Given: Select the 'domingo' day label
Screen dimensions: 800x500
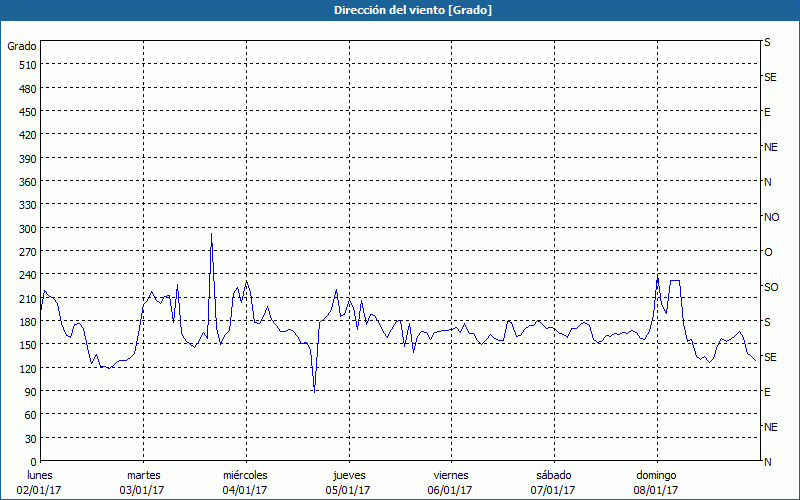Looking at the screenshot, I should [656, 475].
